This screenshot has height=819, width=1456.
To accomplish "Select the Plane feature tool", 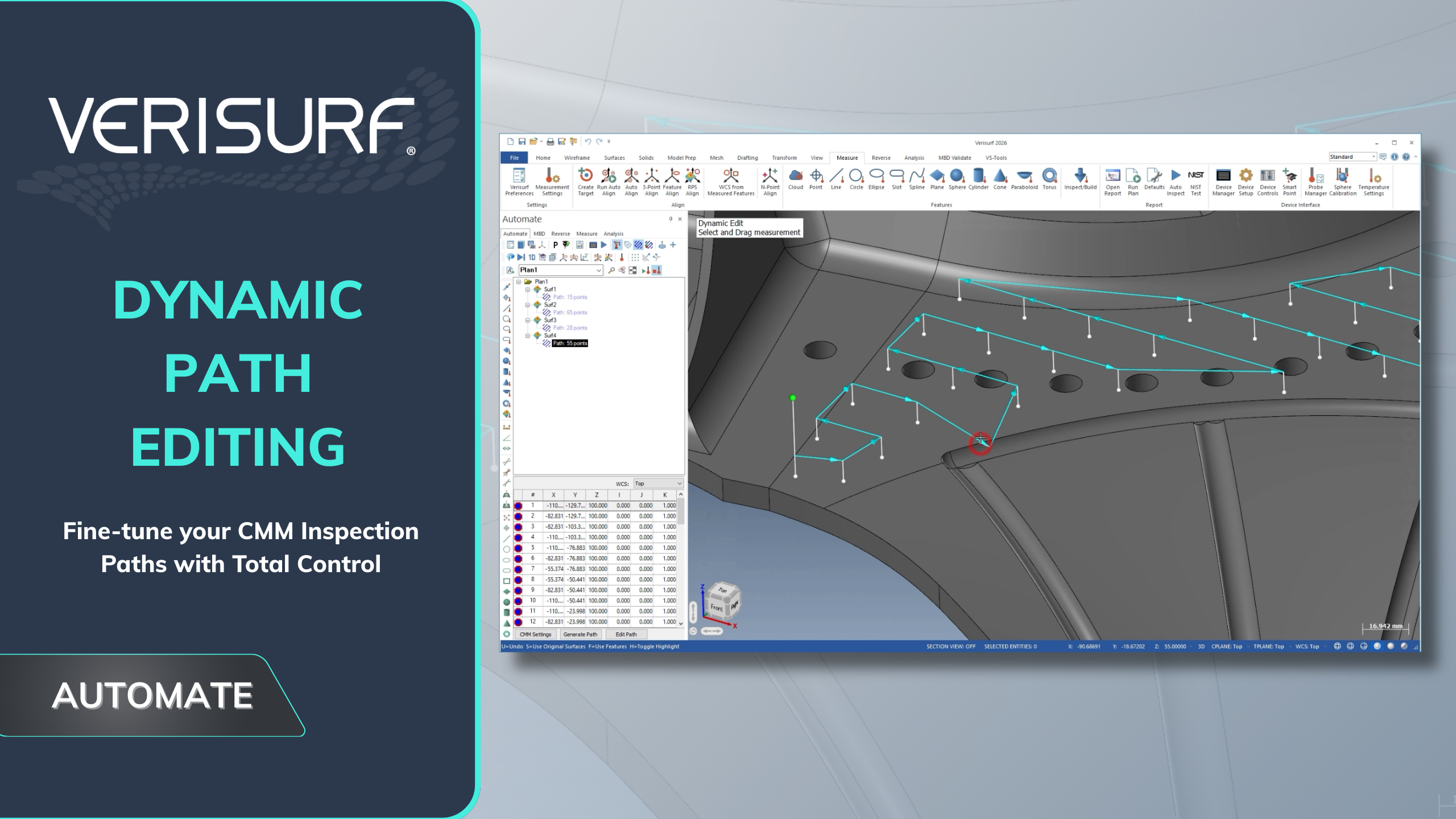I will tap(937, 179).
